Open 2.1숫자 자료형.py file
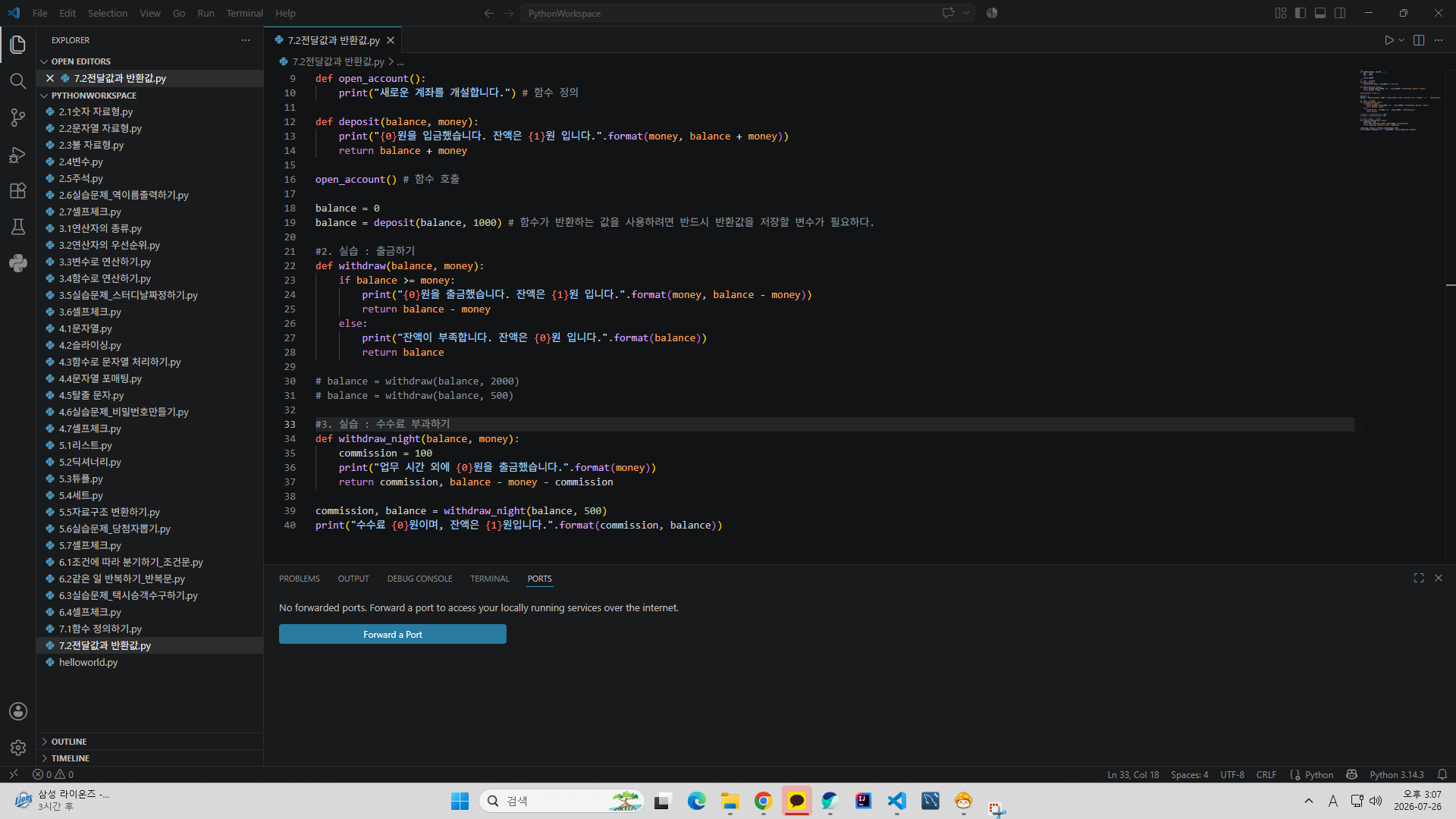The image size is (1456, 819). [x=150, y=111]
